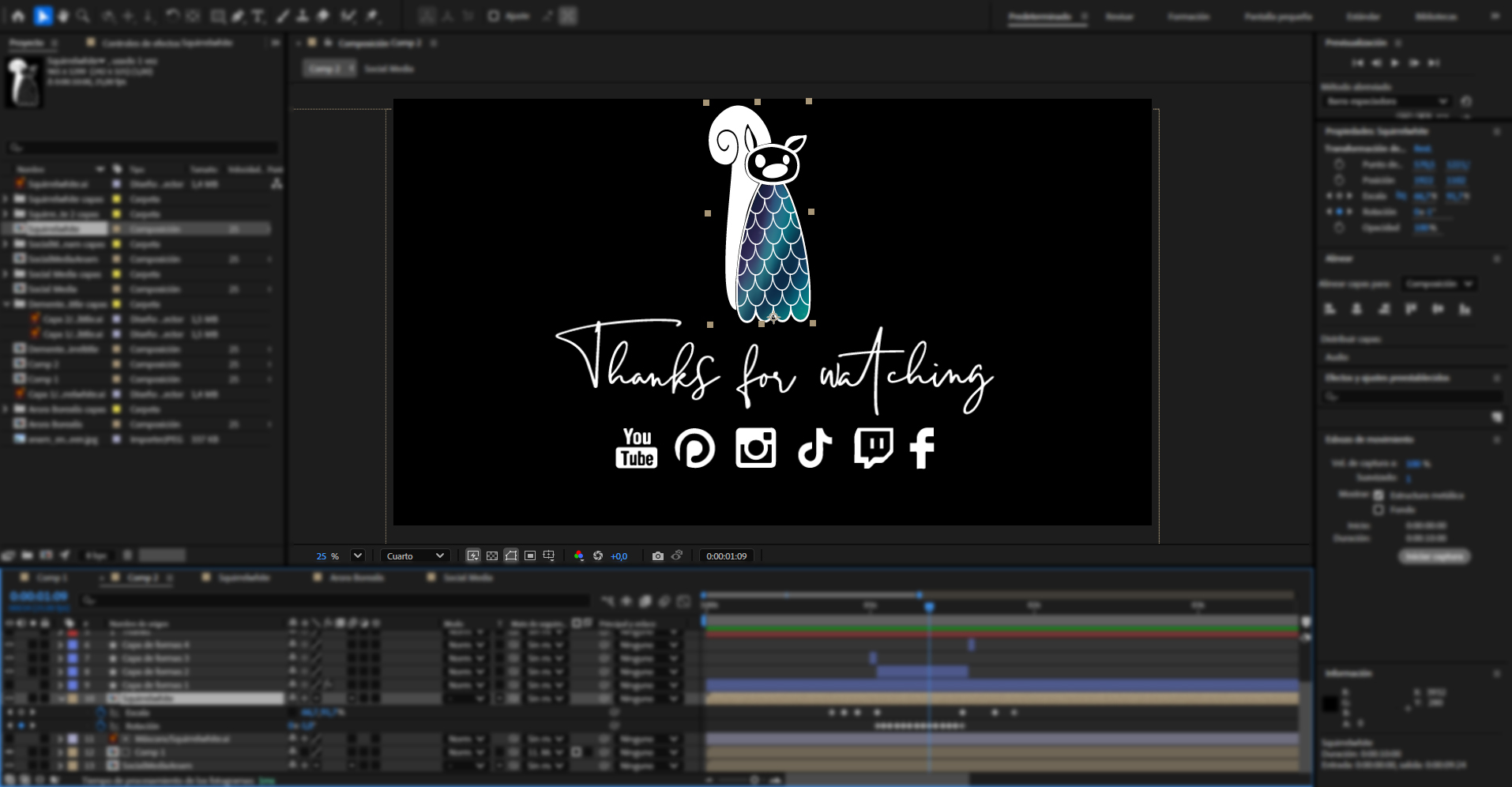Take a snapshot of the composition view
Screen dimensions: 1512x787
658,555
